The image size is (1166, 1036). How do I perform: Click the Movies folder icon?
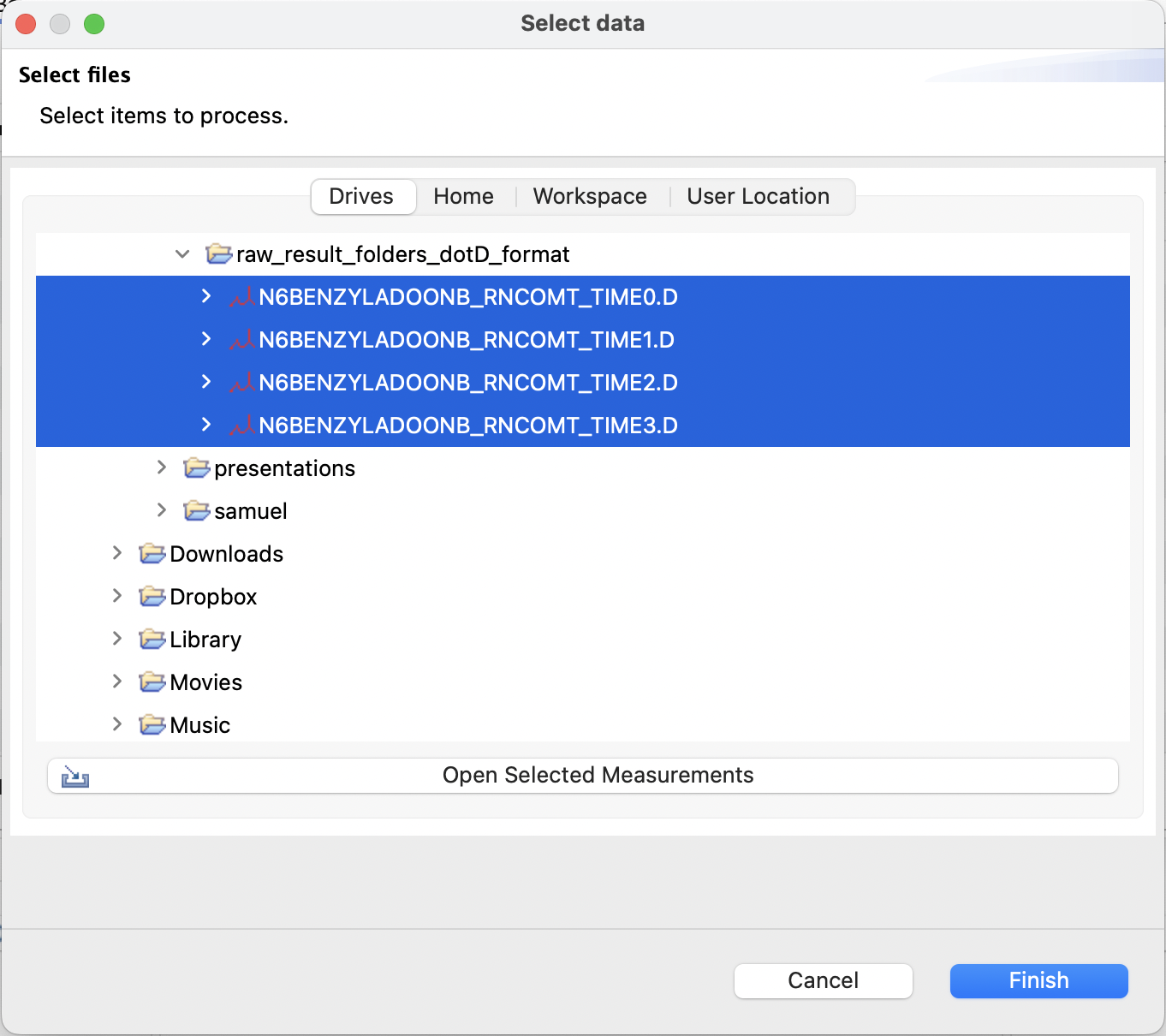pos(152,682)
